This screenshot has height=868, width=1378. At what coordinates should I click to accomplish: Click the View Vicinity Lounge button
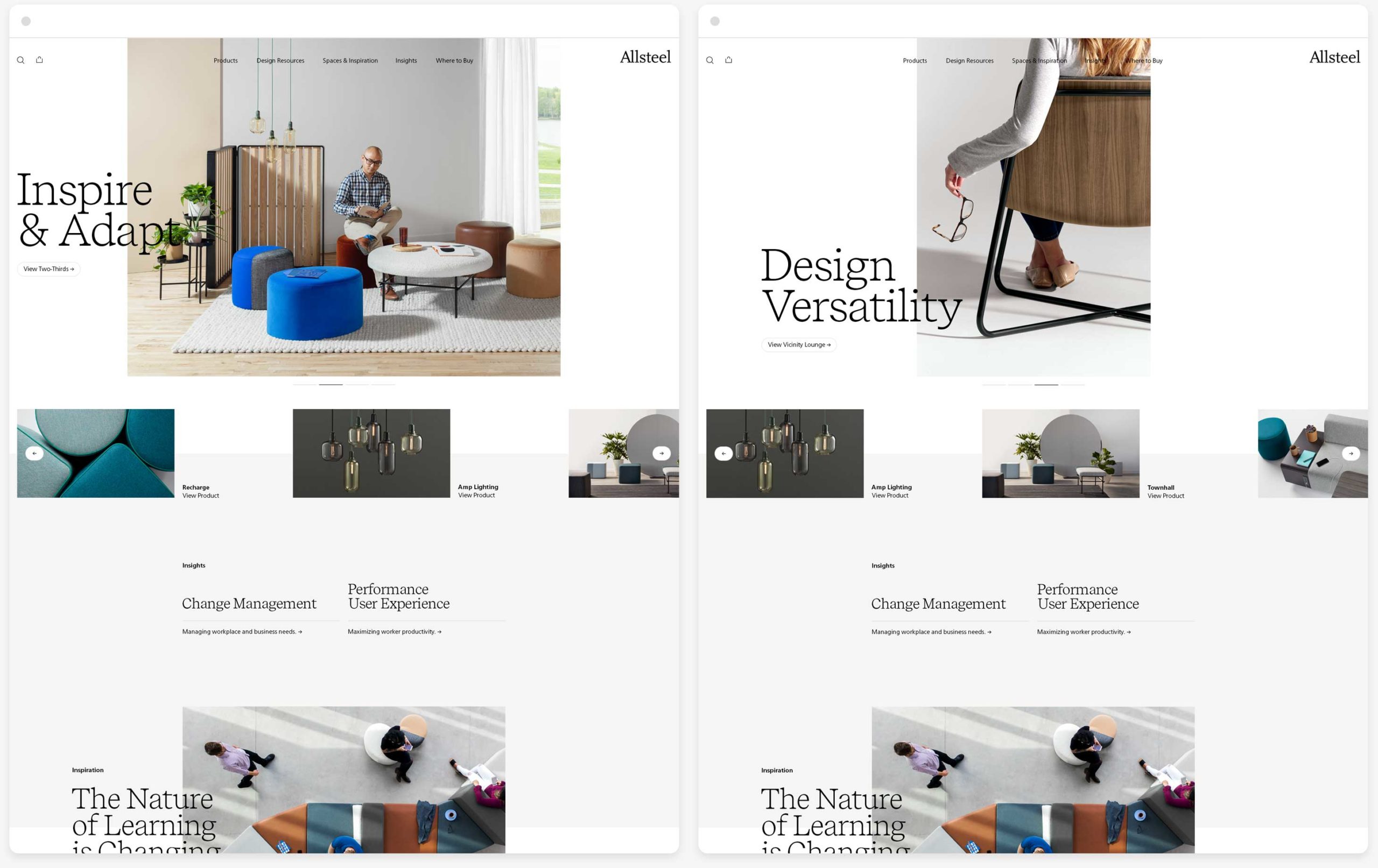click(798, 344)
